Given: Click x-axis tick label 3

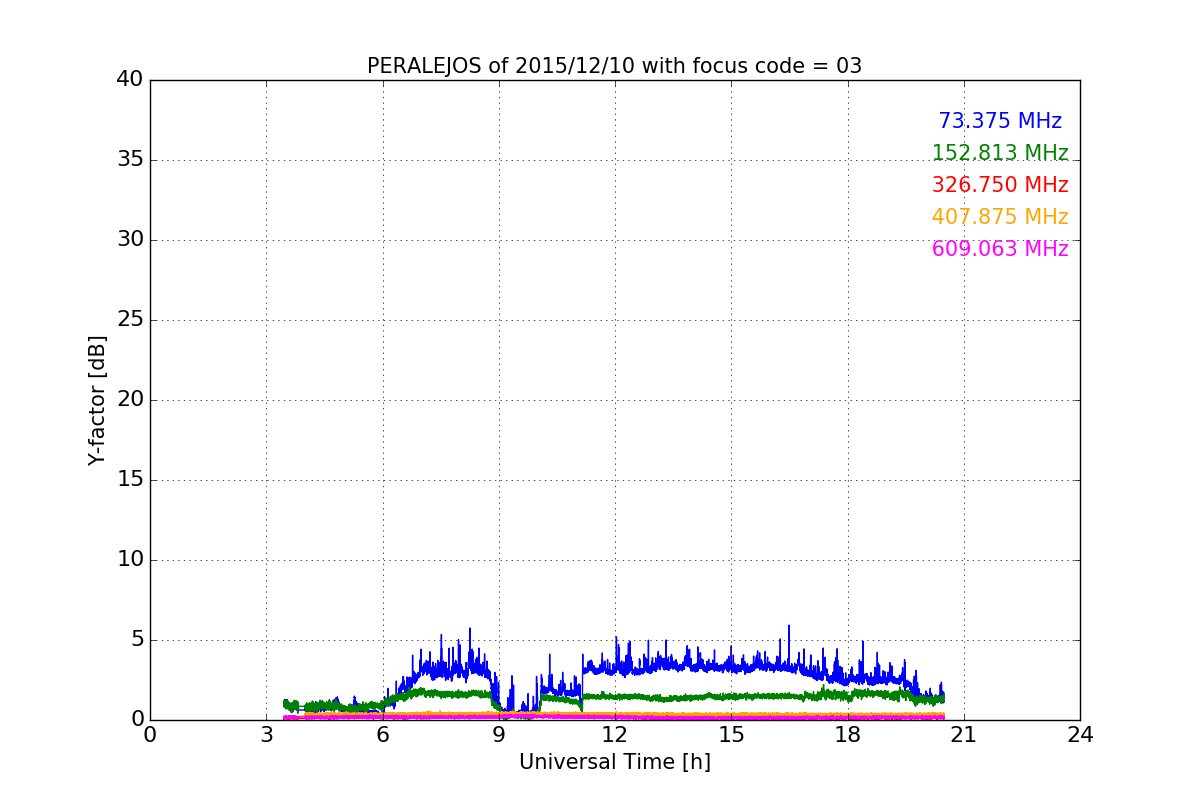Looking at the screenshot, I should (266, 735).
